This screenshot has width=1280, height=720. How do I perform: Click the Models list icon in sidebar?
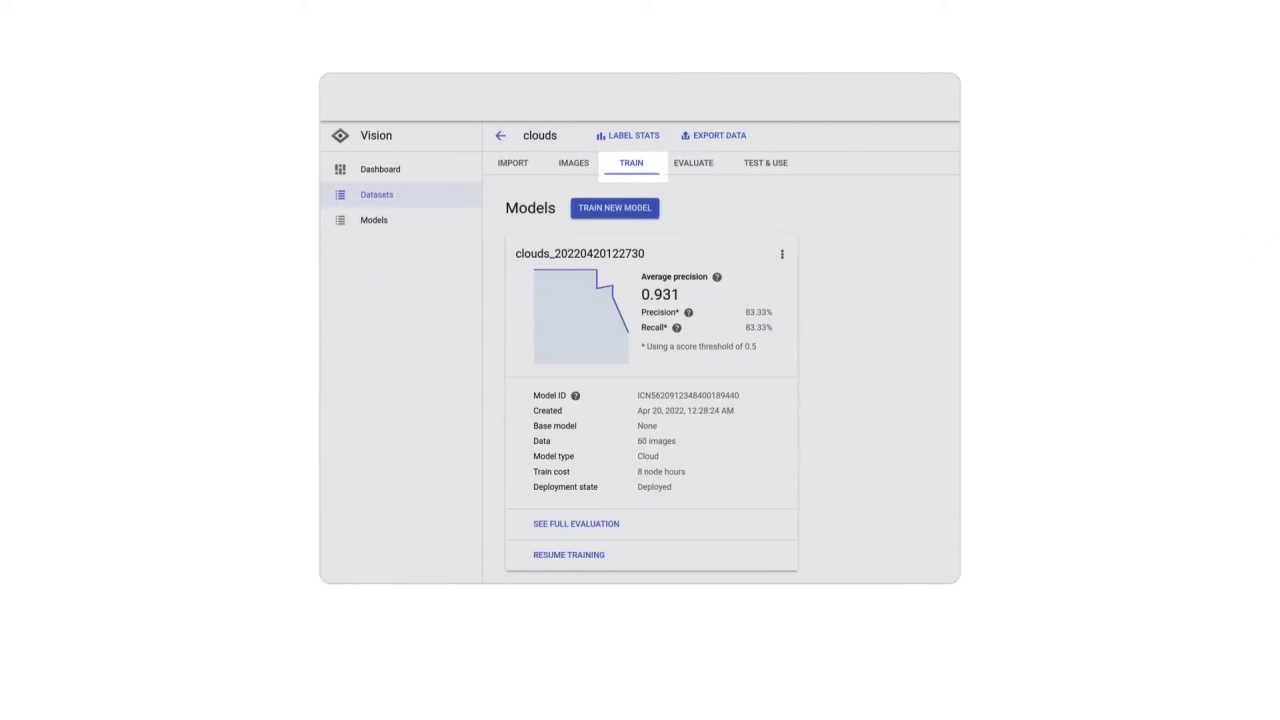click(x=340, y=220)
